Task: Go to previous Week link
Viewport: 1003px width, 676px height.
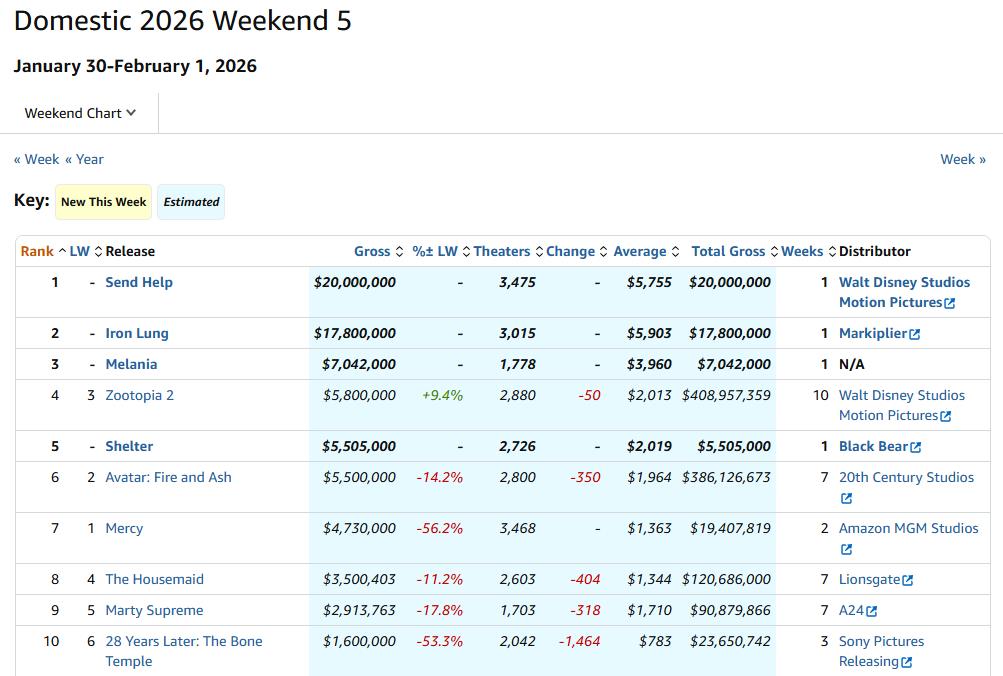Action: pyautogui.click(x=36, y=159)
